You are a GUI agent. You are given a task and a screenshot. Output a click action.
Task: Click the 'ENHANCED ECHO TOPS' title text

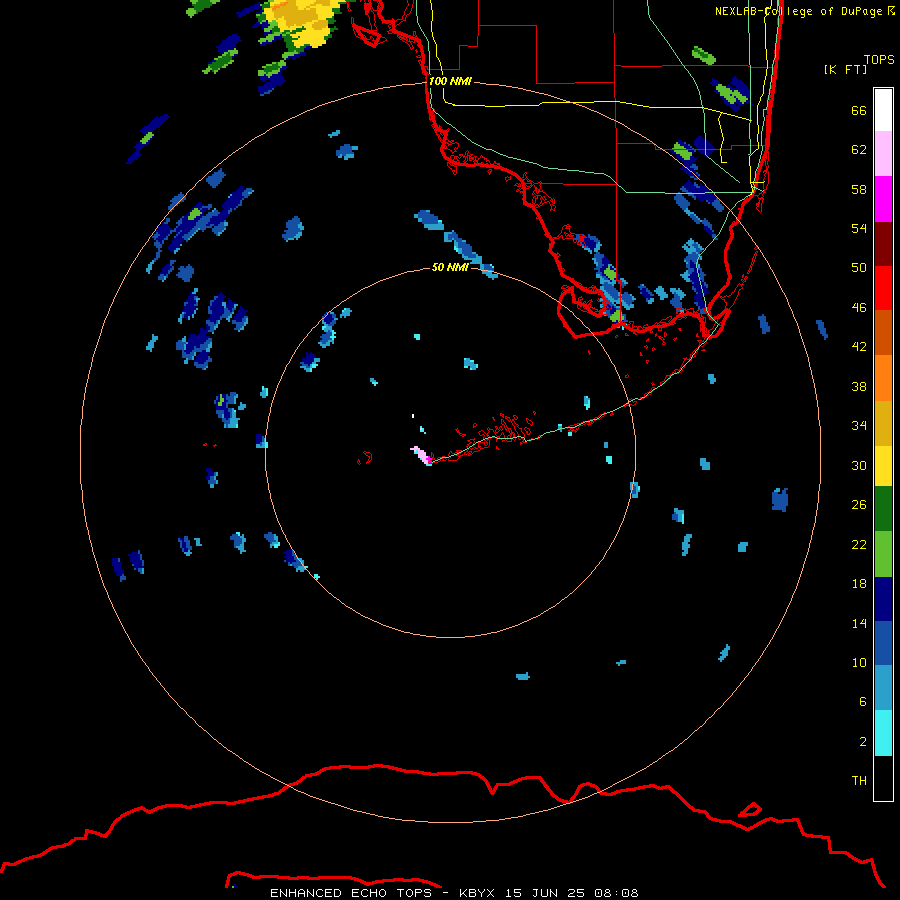click(x=351, y=893)
